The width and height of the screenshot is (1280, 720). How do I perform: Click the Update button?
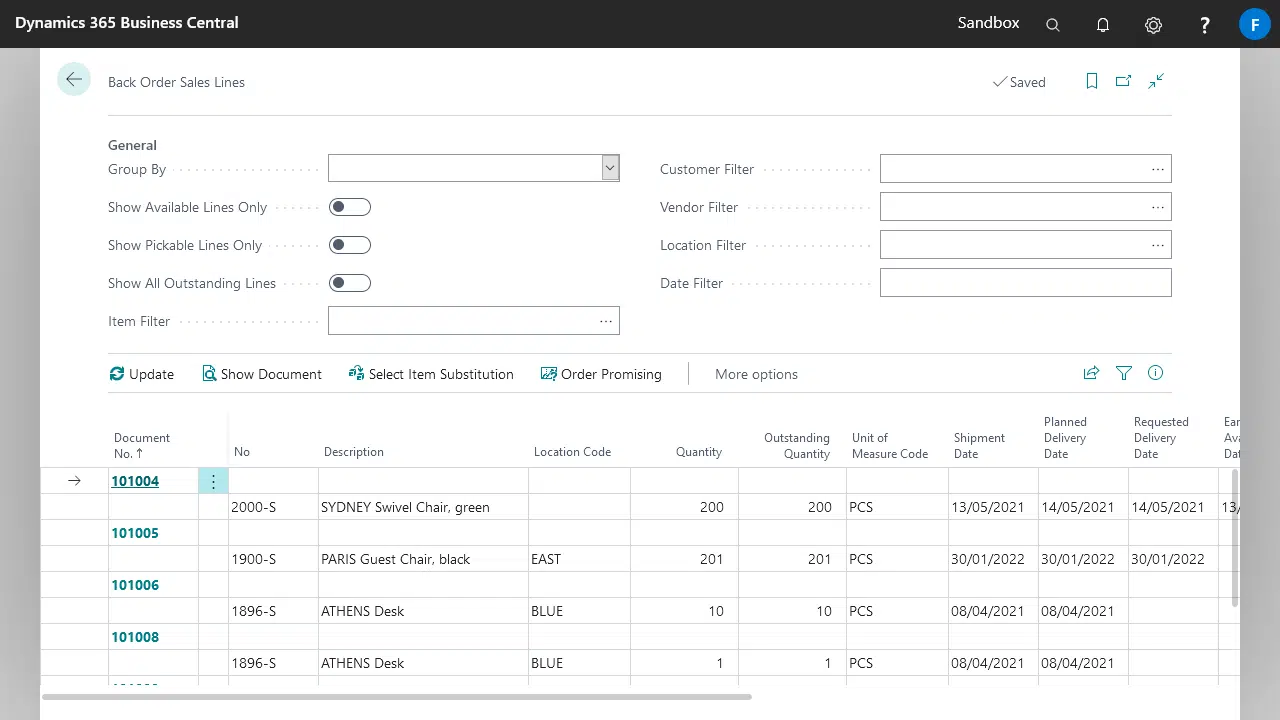pos(141,374)
